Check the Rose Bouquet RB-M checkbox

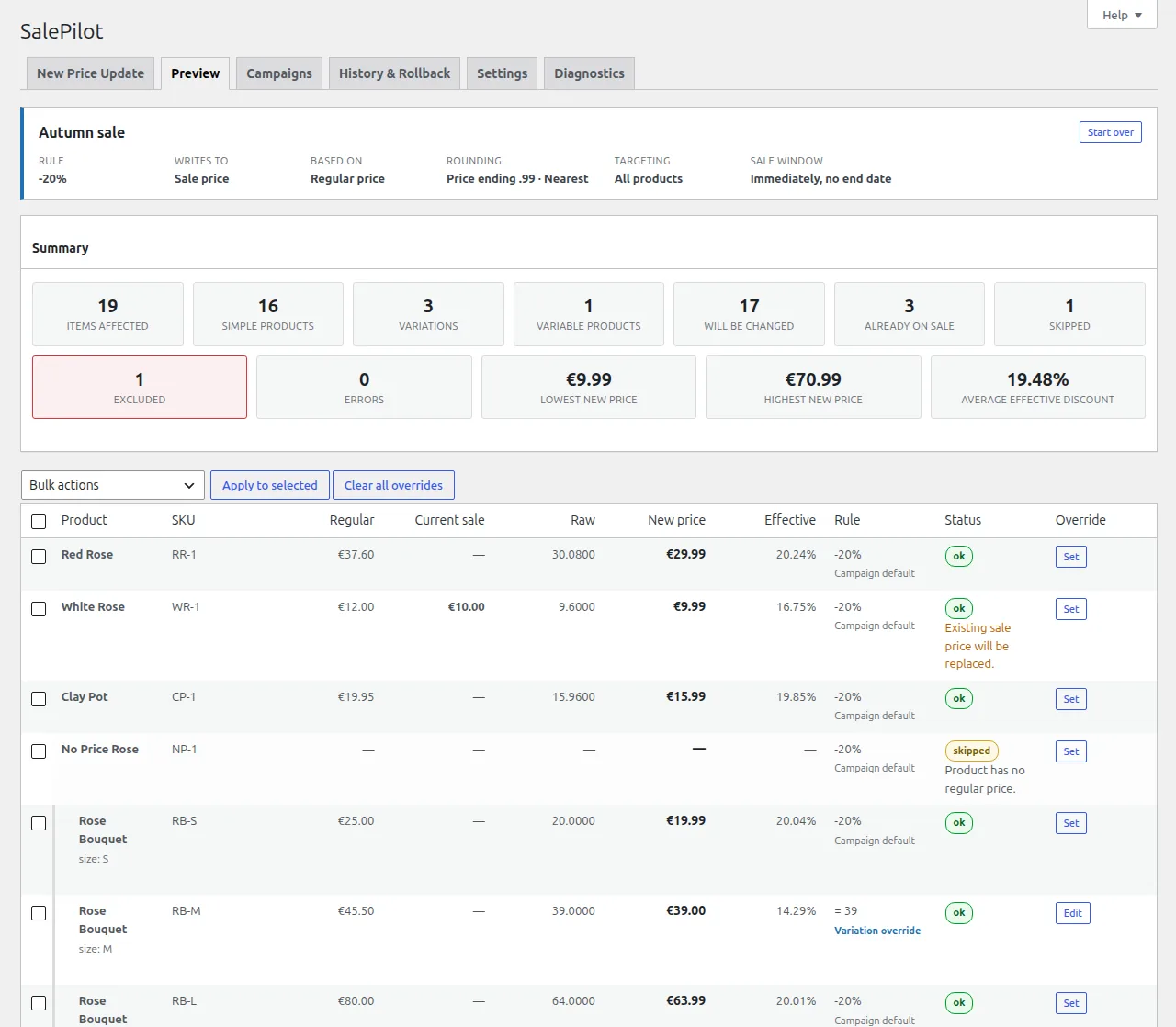click(39, 913)
